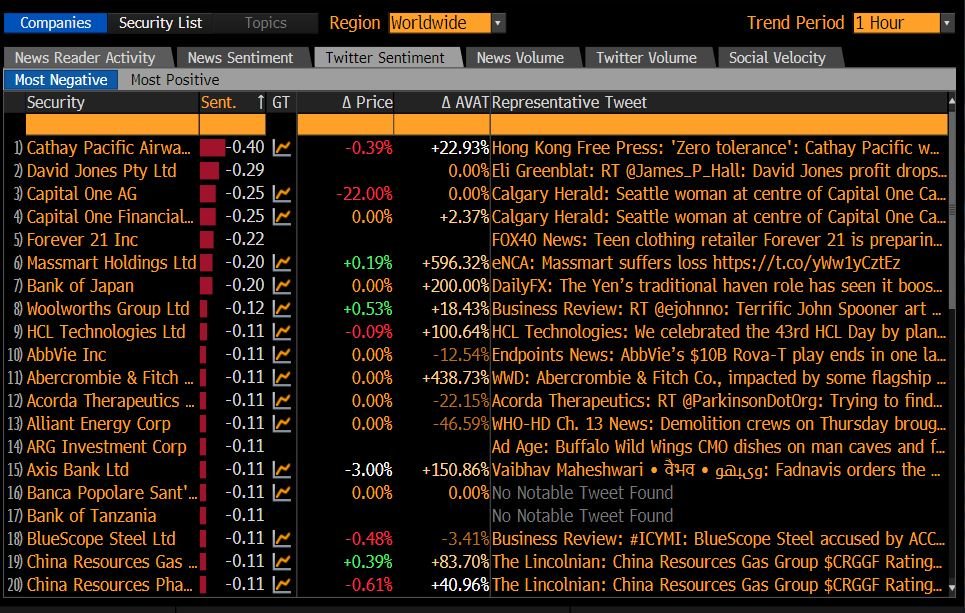Select the Most Positive view
Image resolution: width=965 pixels, height=613 pixels.
[175, 80]
